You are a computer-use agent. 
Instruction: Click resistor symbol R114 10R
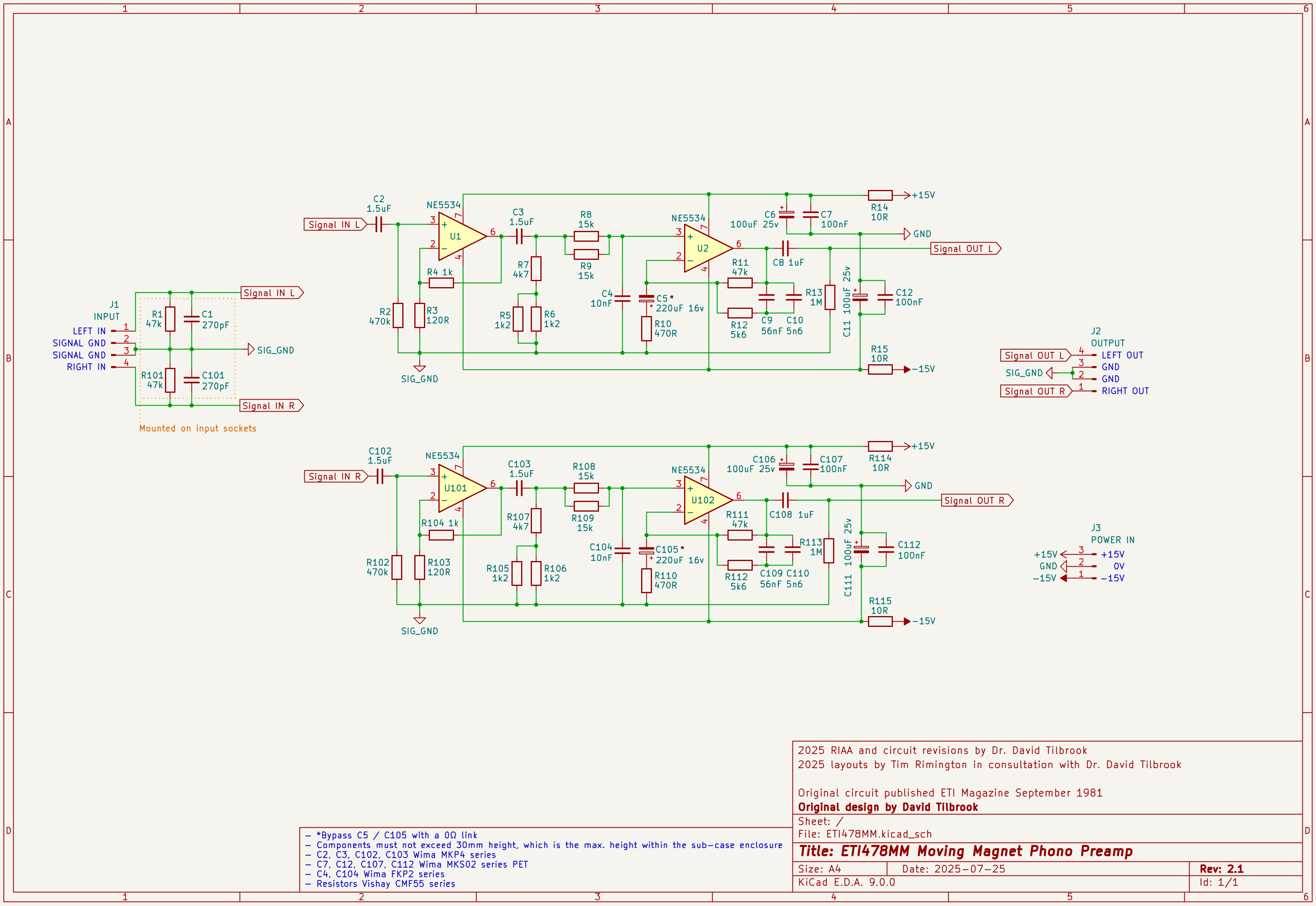pos(880,446)
